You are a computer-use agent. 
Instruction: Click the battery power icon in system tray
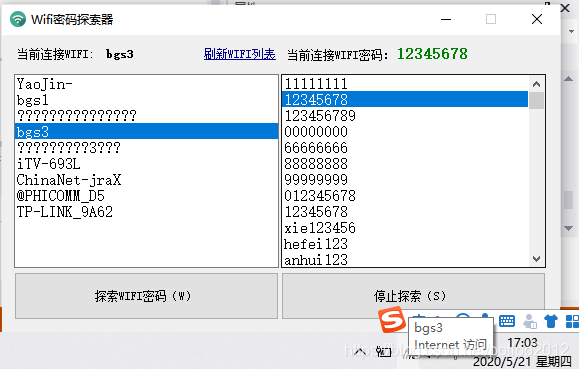tap(384, 352)
